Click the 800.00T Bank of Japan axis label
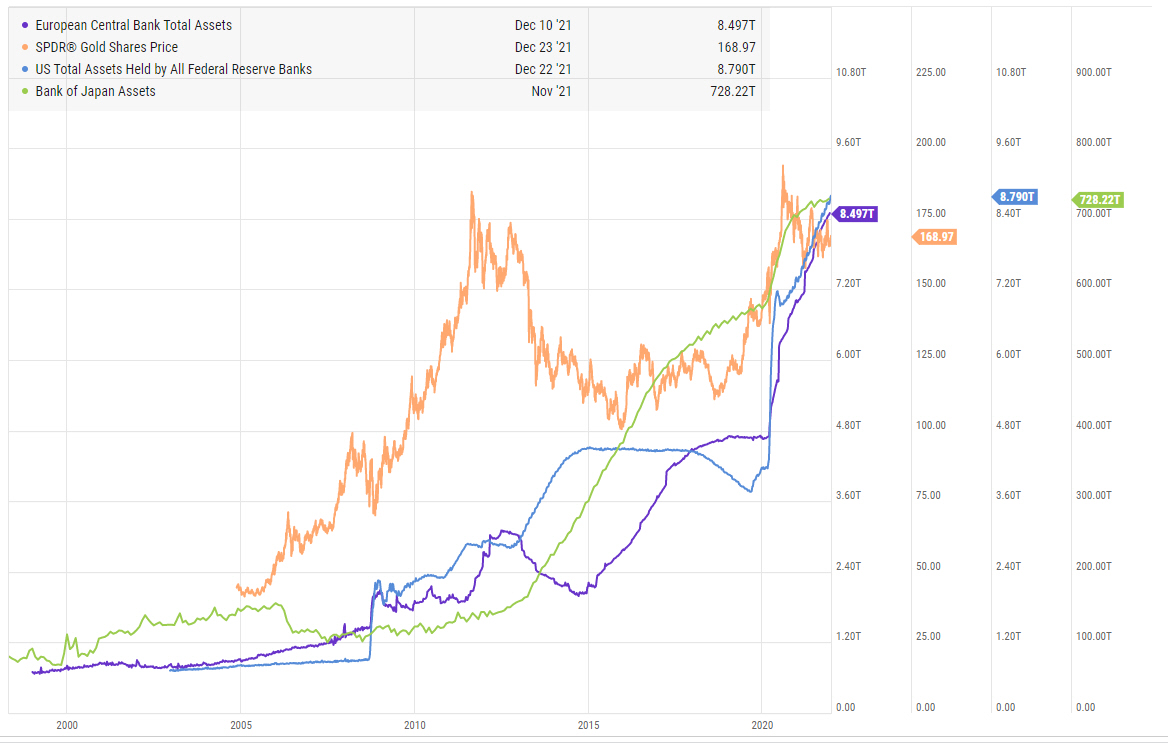The width and height of the screenshot is (1168, 743). click(x=1094, y=142)
